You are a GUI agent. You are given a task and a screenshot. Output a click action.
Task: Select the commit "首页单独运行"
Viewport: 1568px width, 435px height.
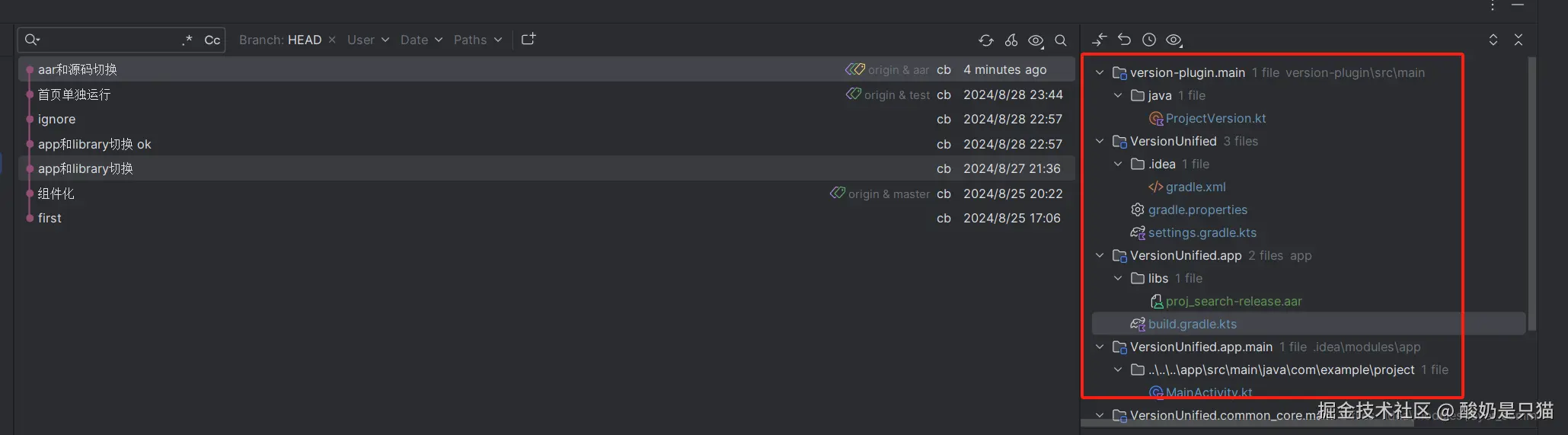[x=75, y=94]
